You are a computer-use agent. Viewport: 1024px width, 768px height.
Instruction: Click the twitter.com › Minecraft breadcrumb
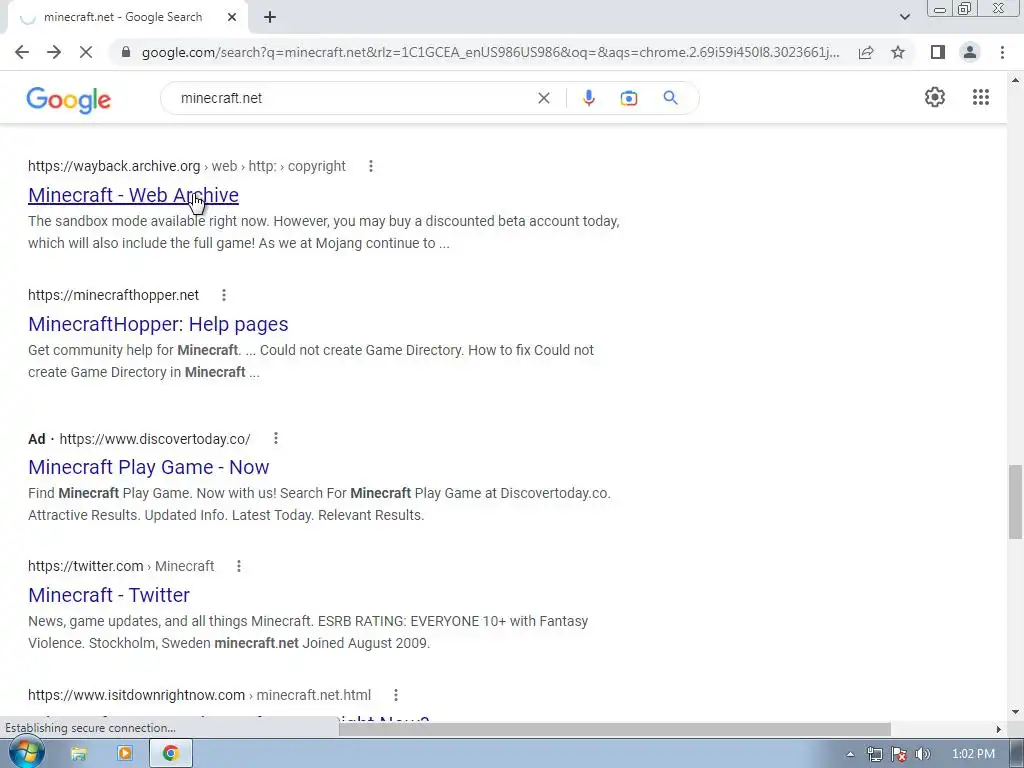(x=121, y=566)
